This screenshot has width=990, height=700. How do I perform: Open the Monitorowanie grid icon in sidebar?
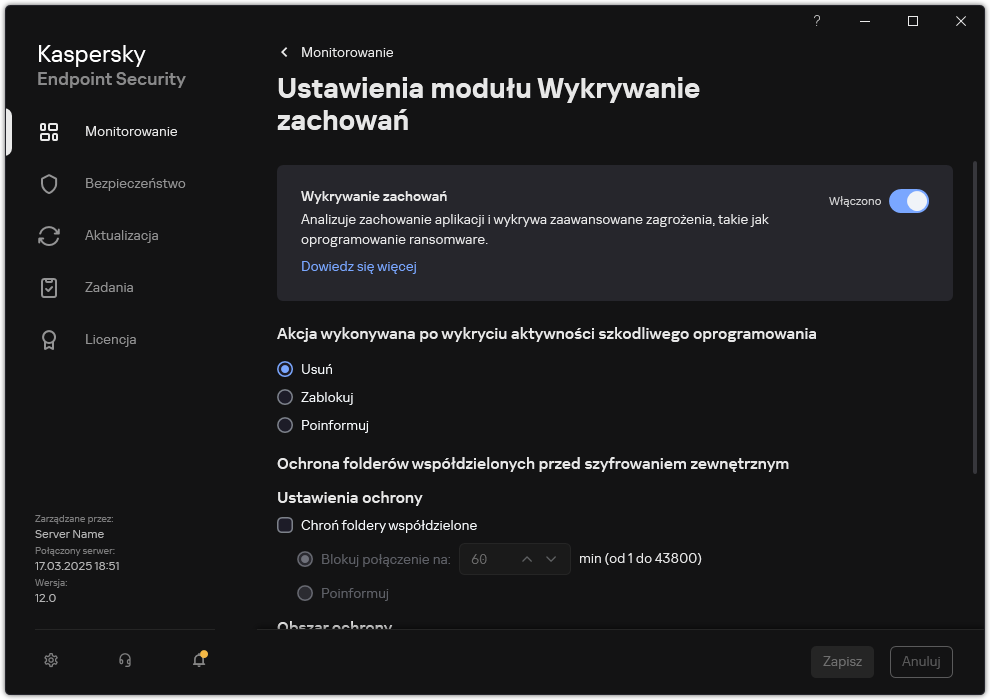(x=49, y=131)
